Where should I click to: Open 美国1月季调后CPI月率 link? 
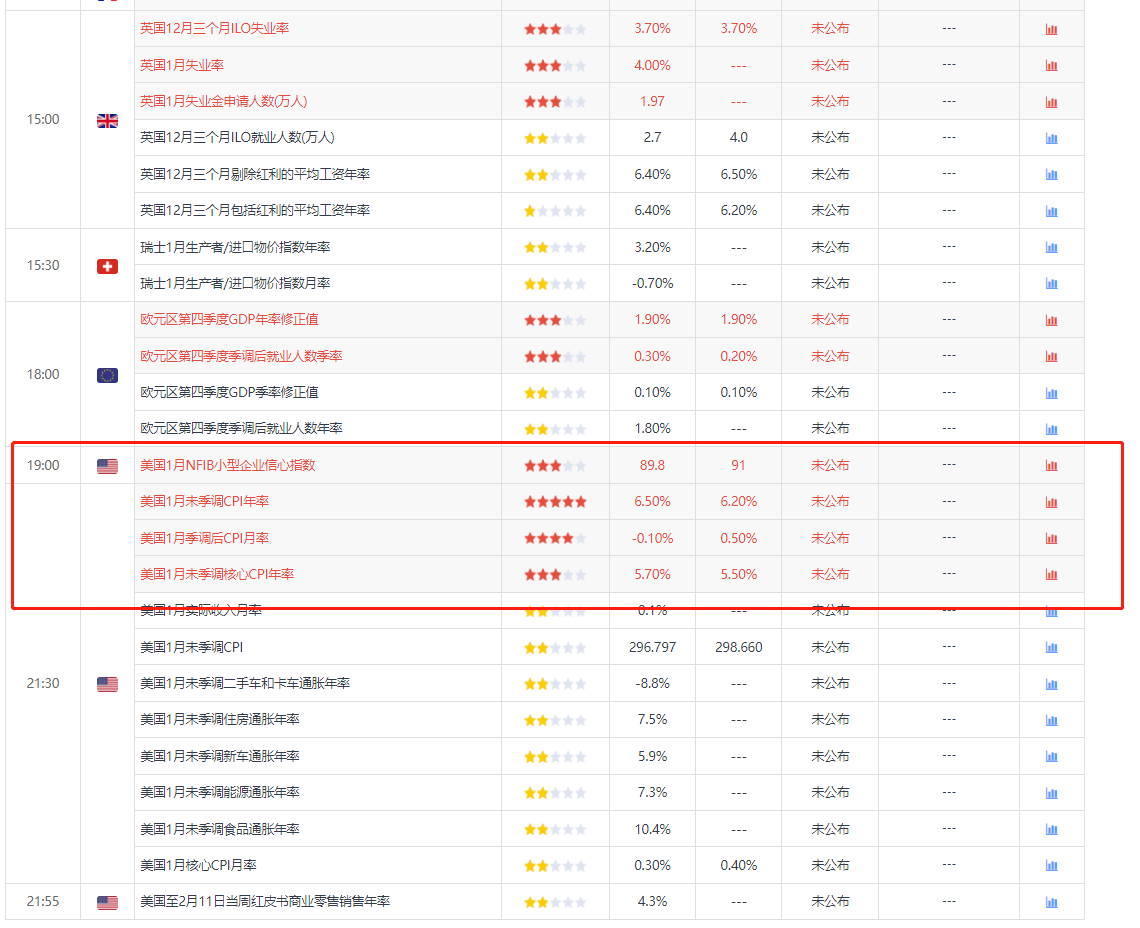click(x=204, y=537)
